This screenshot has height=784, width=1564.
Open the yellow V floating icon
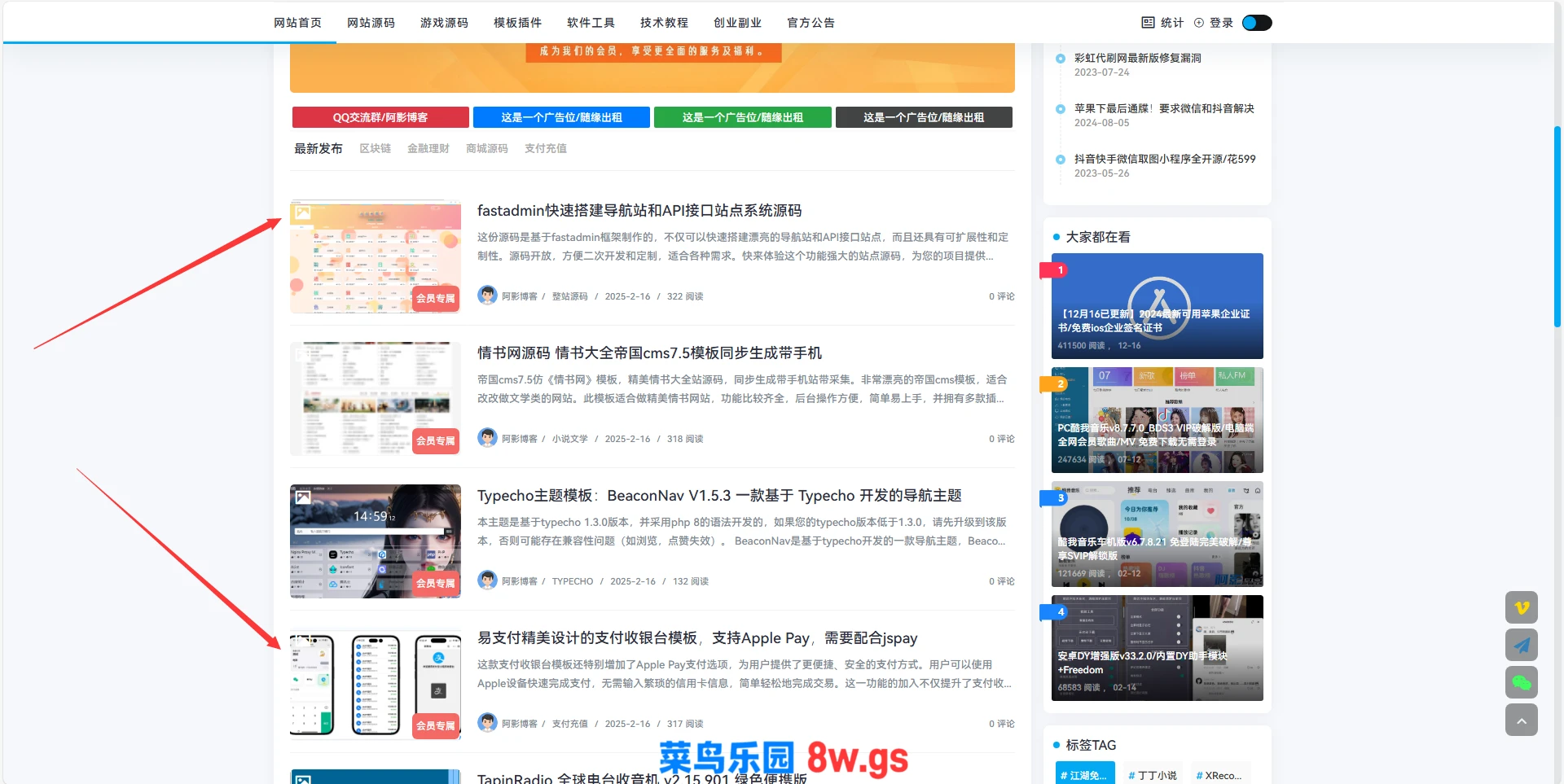[1521, 607]
